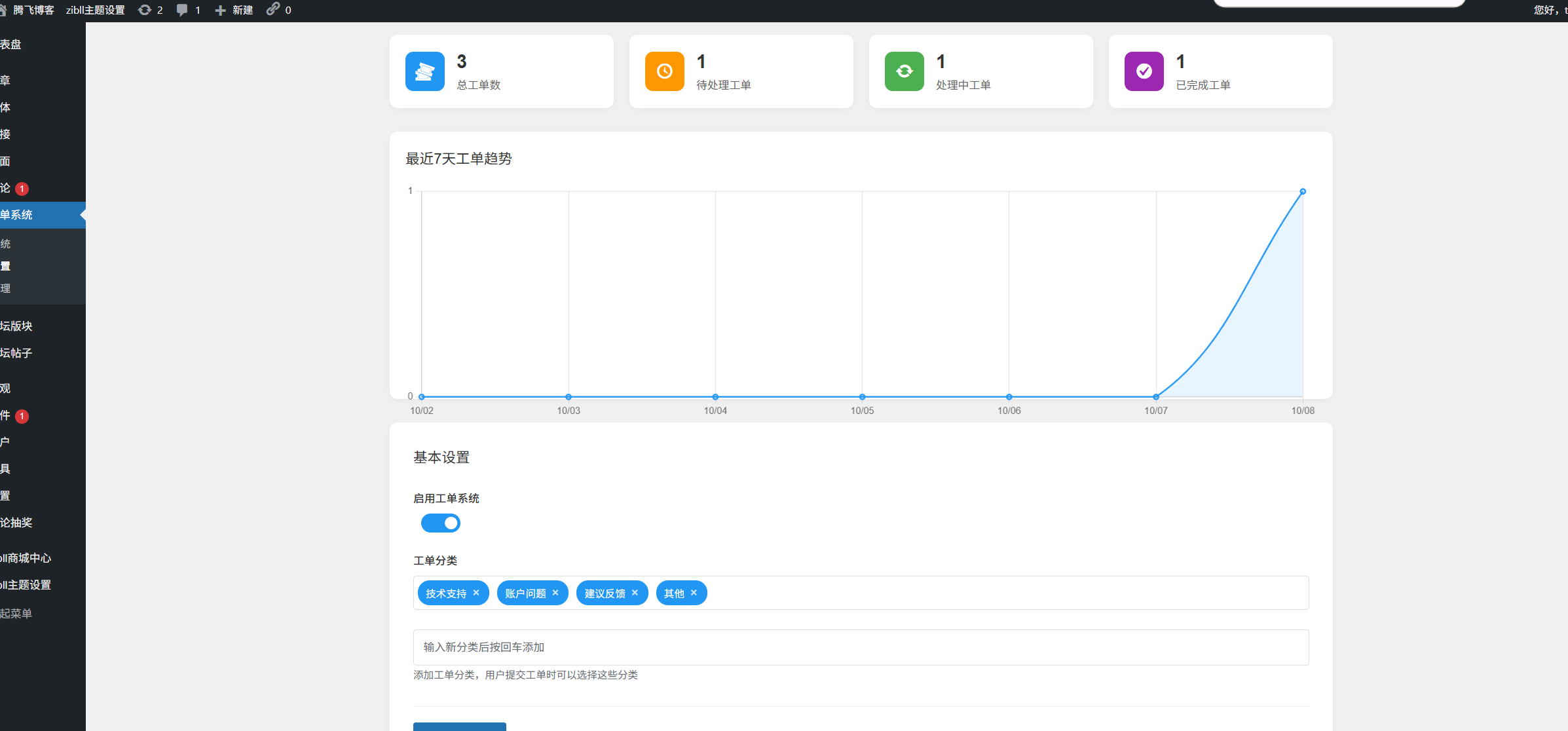
Task: Open 腾飞博客 site link
Action: point(33,10)
